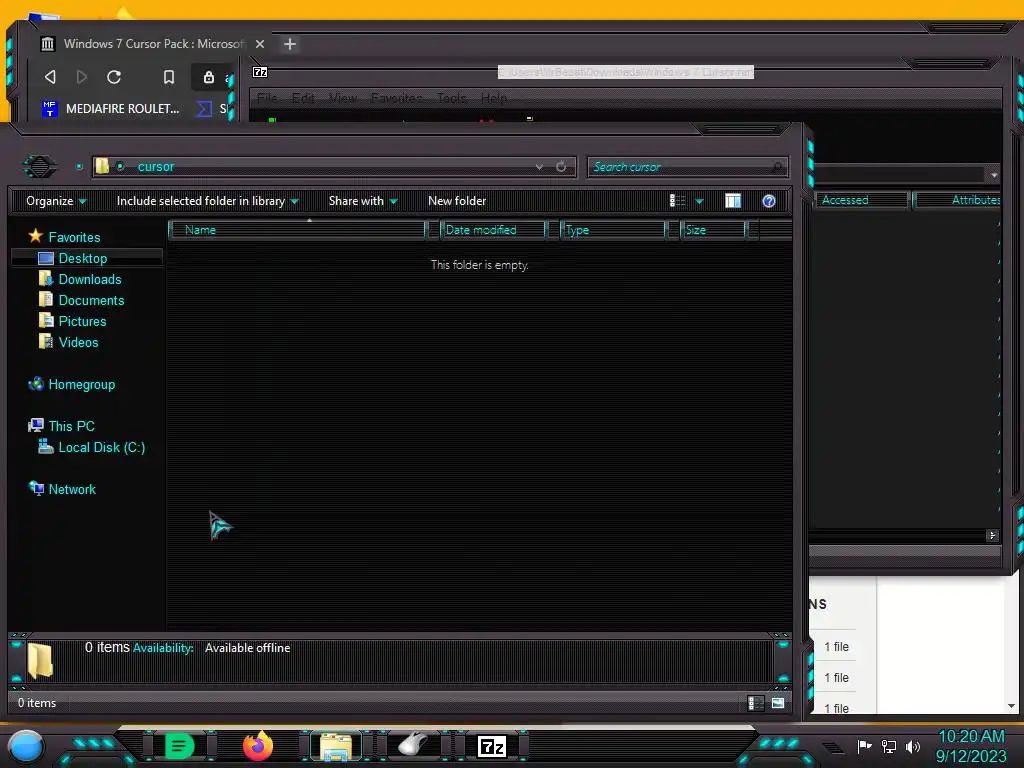The image size is (1024, 768).
Task: Click the New folder button
Action: pyautogui.click(x=457, y=201)
